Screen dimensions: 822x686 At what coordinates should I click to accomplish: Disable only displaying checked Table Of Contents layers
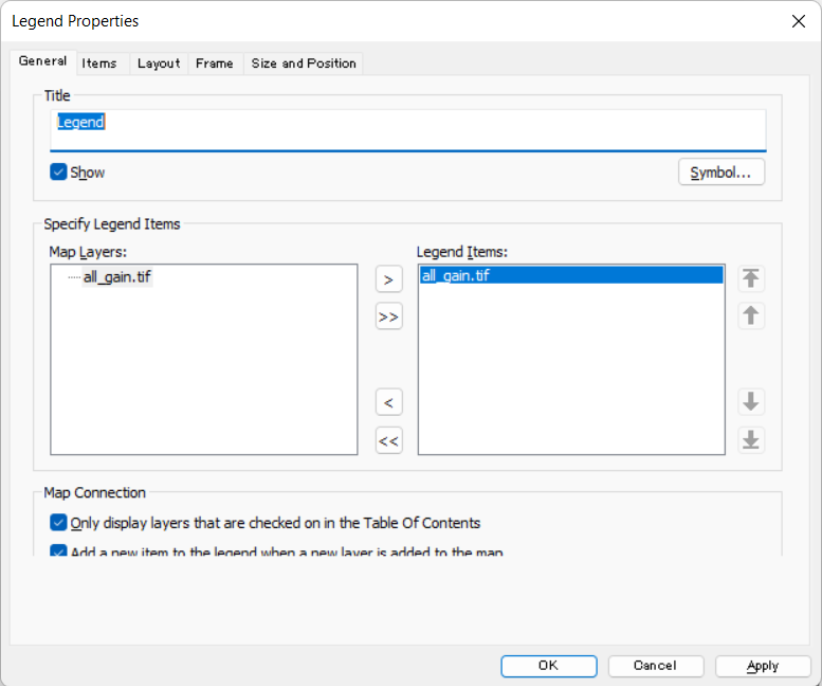59,523
